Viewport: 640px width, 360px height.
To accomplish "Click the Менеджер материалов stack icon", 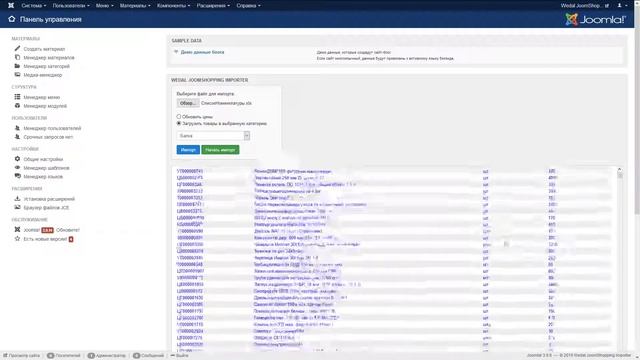I will (17, 57).
